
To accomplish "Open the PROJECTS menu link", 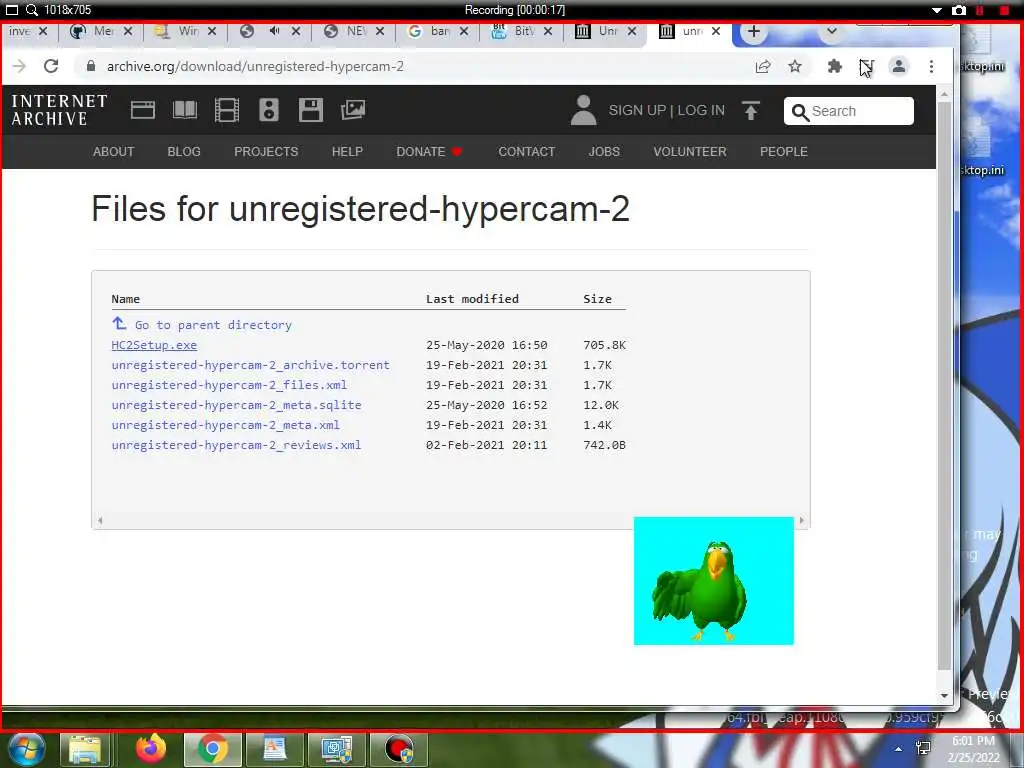I will pos(266,152).
